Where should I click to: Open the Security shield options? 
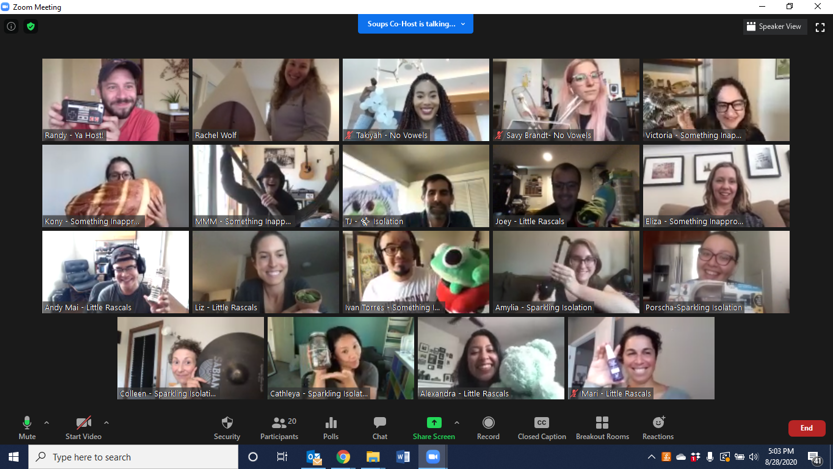coord(227,427)
